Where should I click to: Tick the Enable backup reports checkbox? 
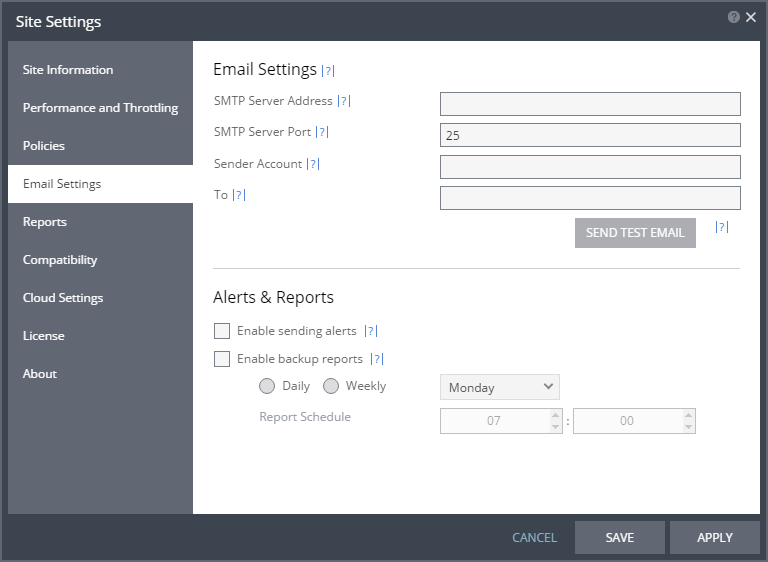(222, 359)
